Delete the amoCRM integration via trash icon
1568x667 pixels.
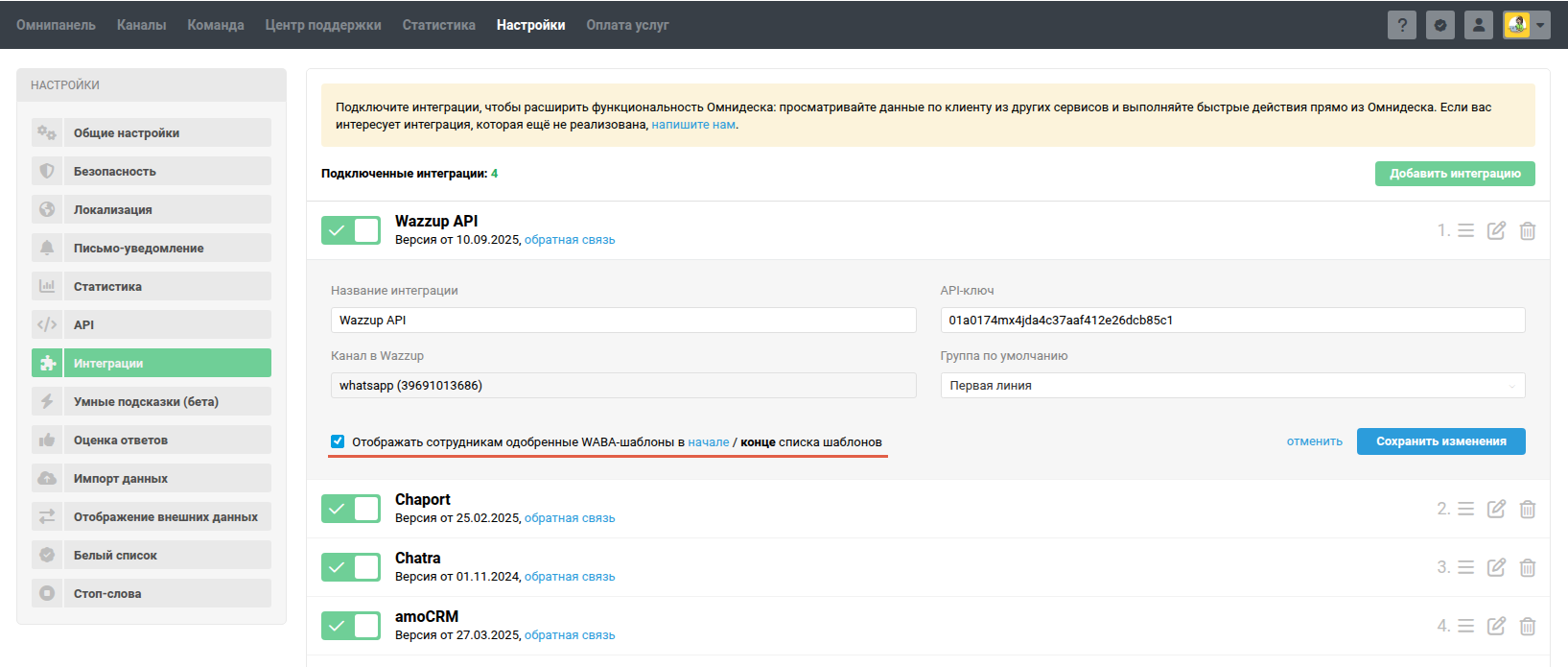pyautogui.click(x=1528, y=626)
